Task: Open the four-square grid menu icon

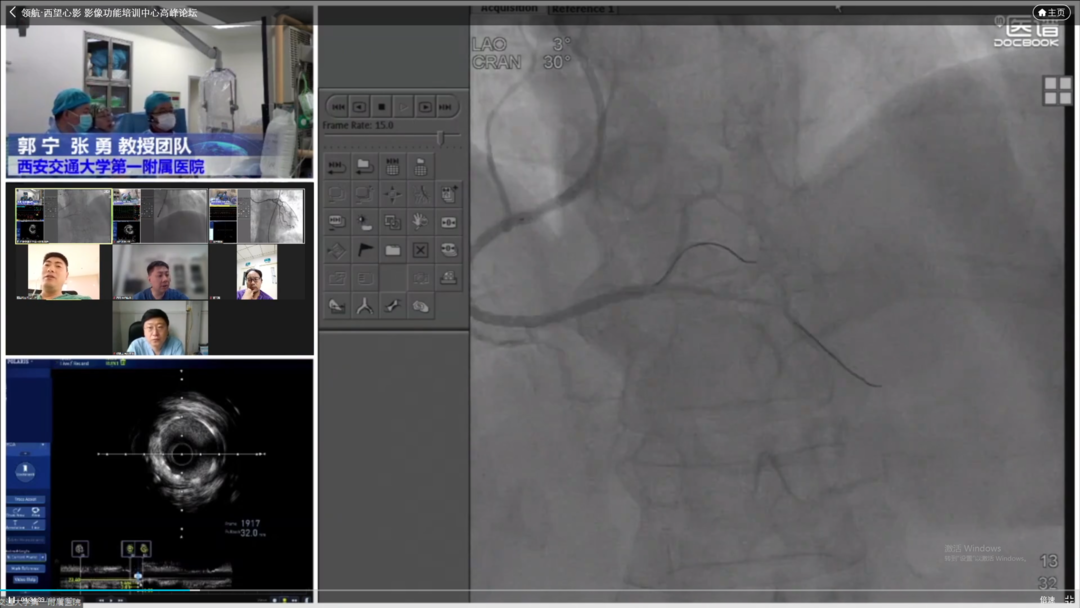Action: [x=1057, y=90]
